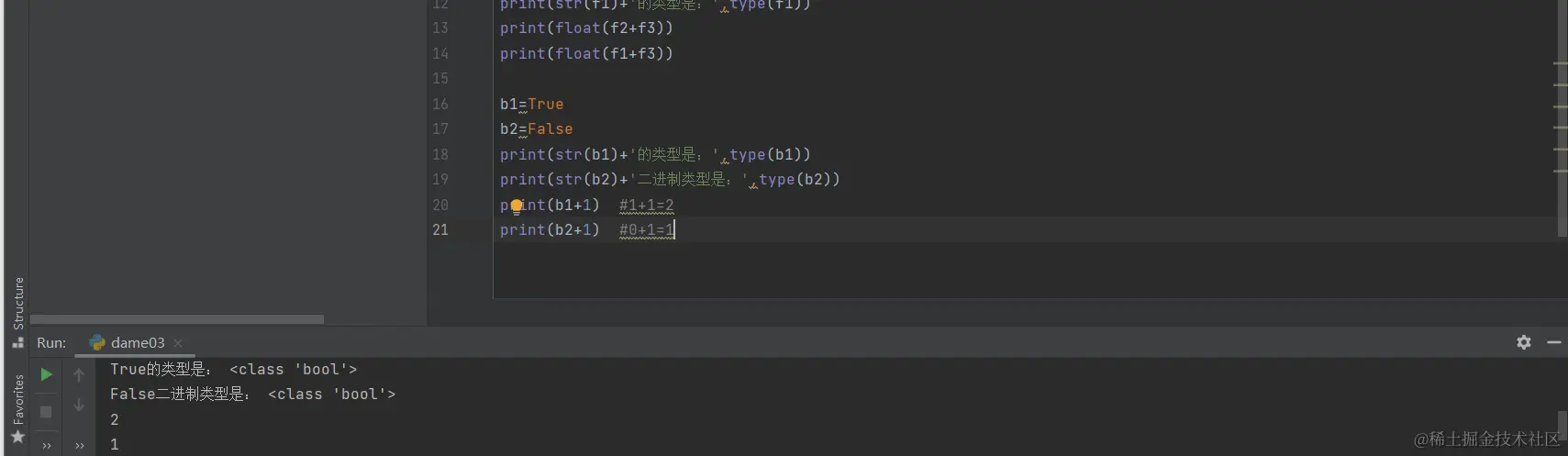The width and height of the screenshot is (1568, 456).
Task: Click the up arrow in Run panel
Action: point(79,374)
